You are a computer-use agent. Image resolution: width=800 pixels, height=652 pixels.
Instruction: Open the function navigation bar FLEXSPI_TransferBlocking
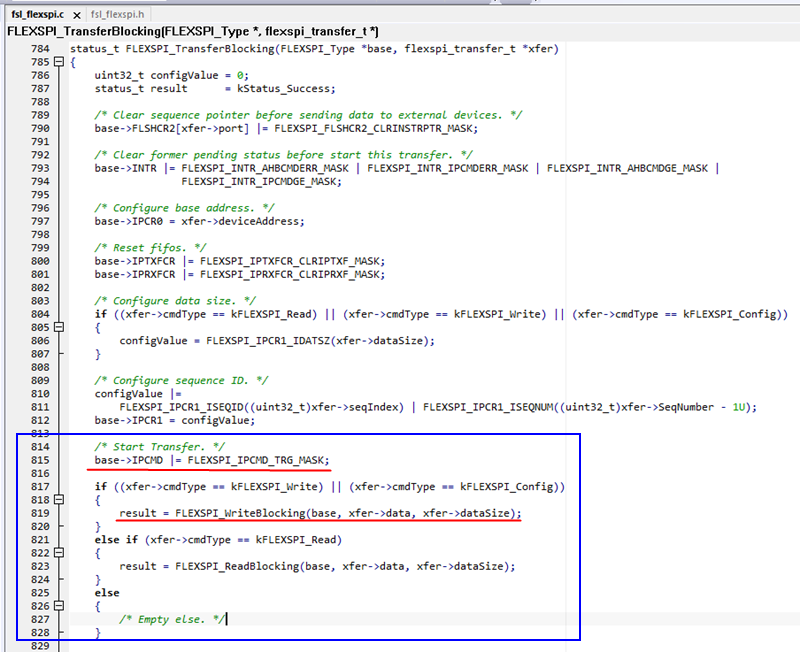[193, 32]
